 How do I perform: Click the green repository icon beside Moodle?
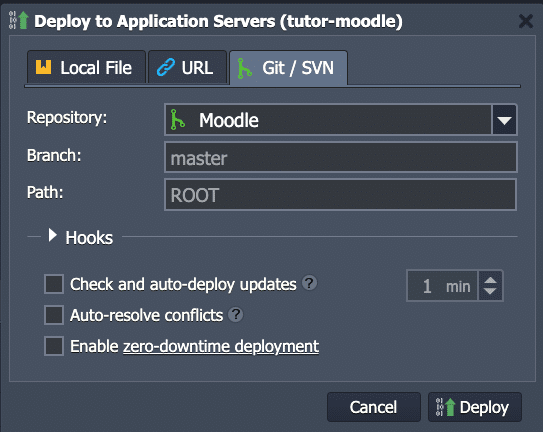pos(178,120)
